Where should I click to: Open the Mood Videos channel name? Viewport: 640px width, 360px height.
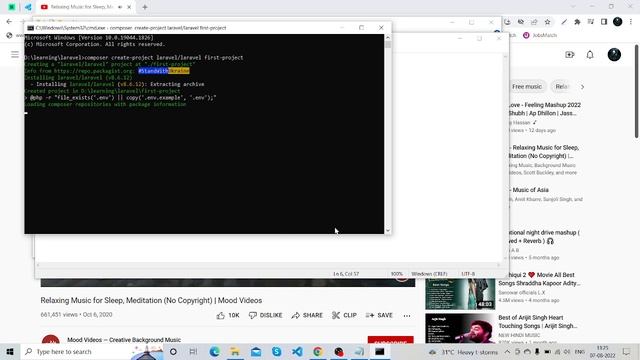[124, 340]
